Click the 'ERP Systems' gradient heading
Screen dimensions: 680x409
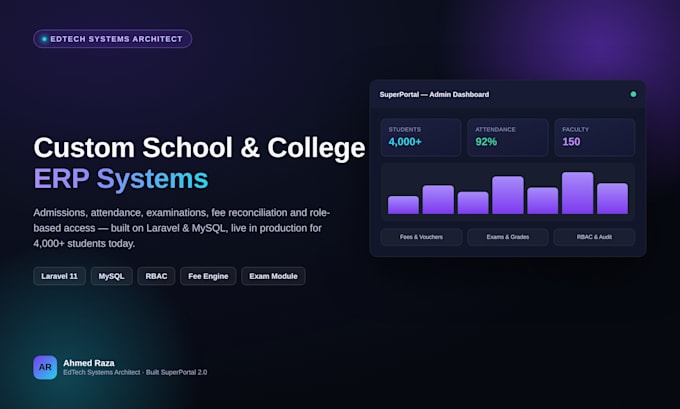121,178
